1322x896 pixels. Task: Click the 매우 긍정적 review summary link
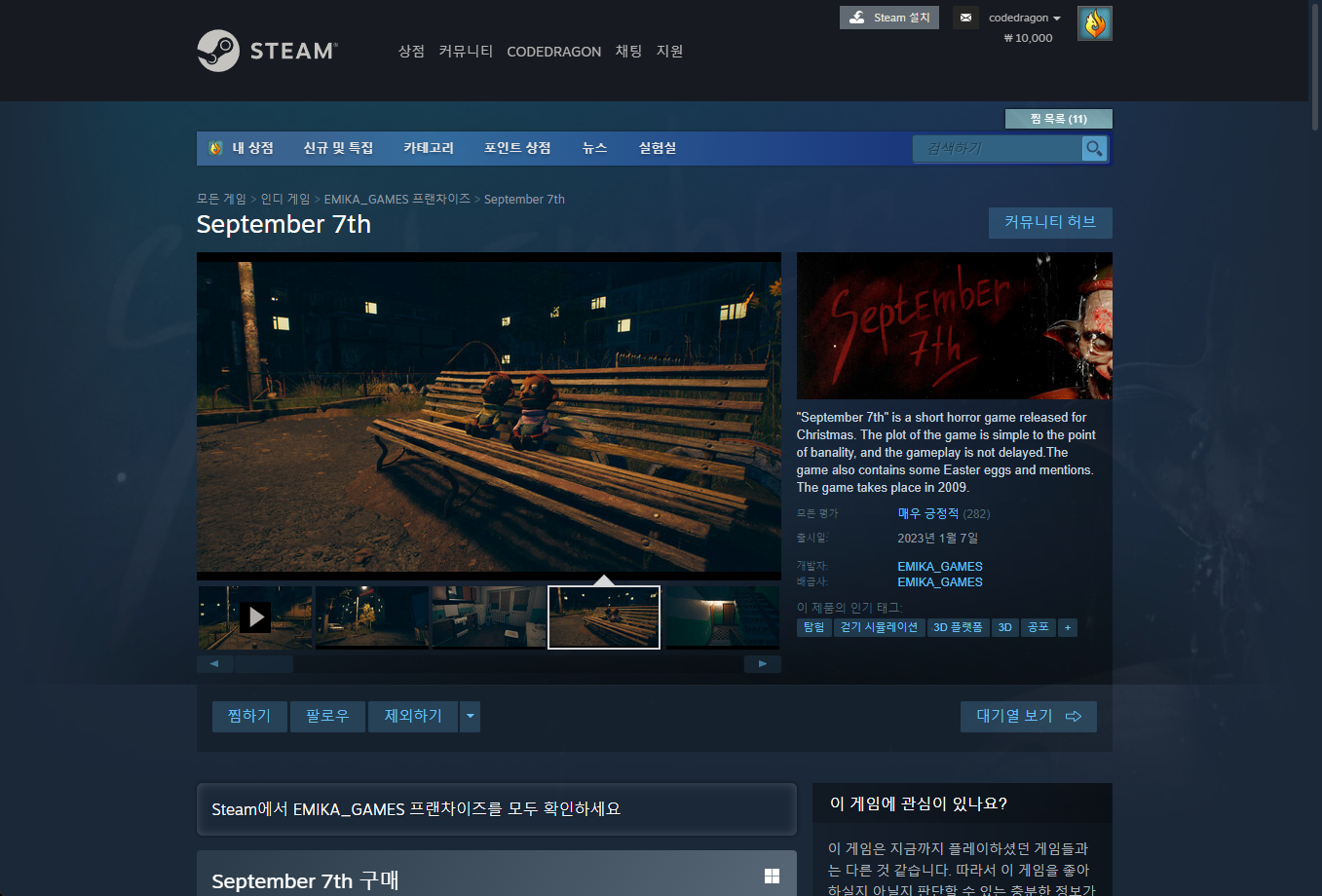(x=928, y=513)
